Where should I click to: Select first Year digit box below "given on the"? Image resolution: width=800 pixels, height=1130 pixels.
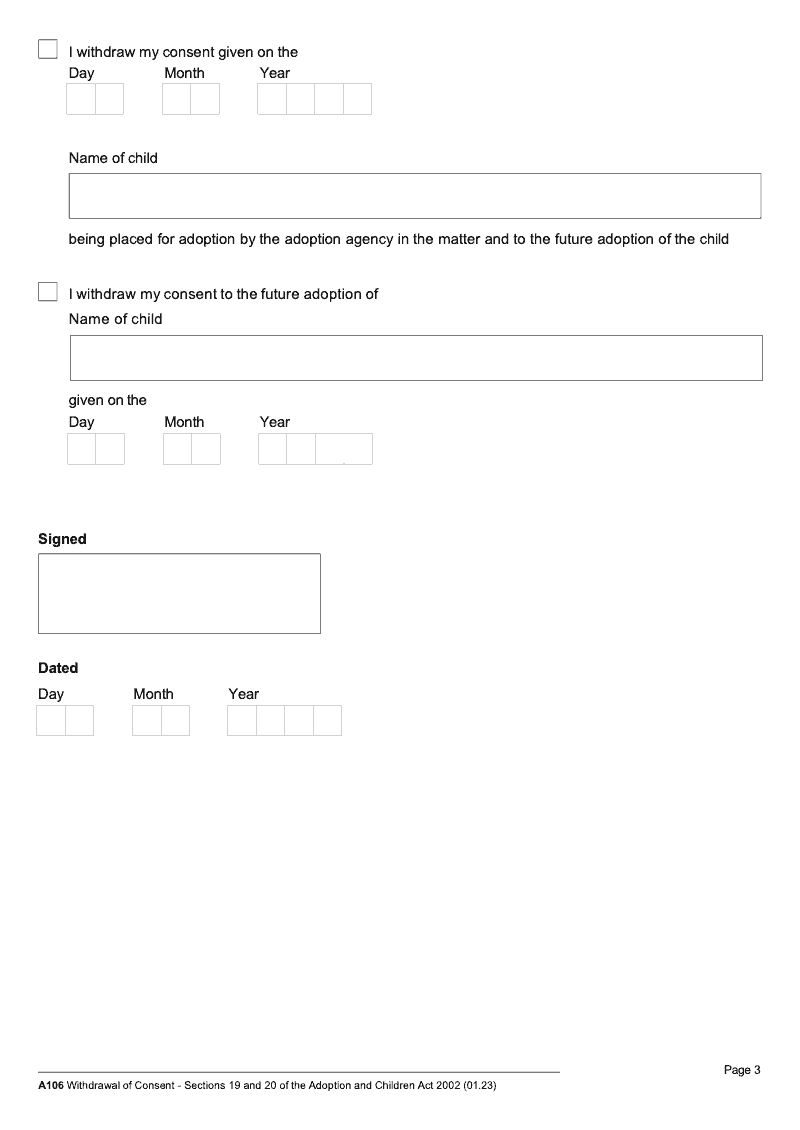(273, 449)
